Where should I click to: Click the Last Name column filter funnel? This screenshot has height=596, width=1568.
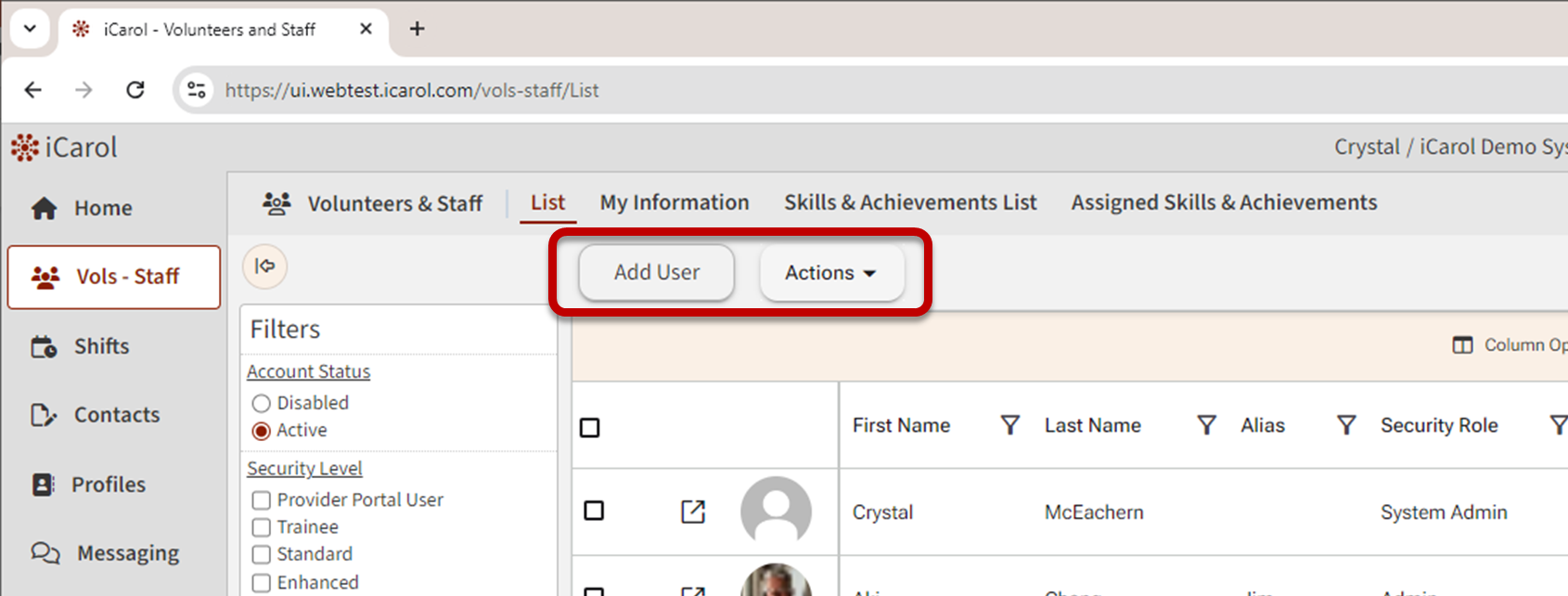click(1206, 425)
